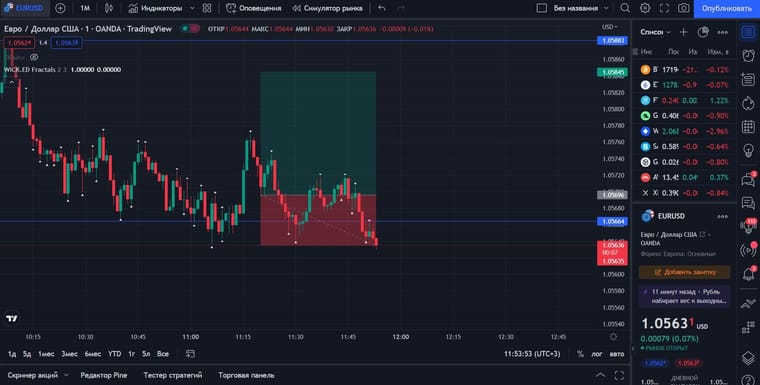Open watchlist more options menu
The height and width of the screenshot is (385, 760).
pos(722,32)
